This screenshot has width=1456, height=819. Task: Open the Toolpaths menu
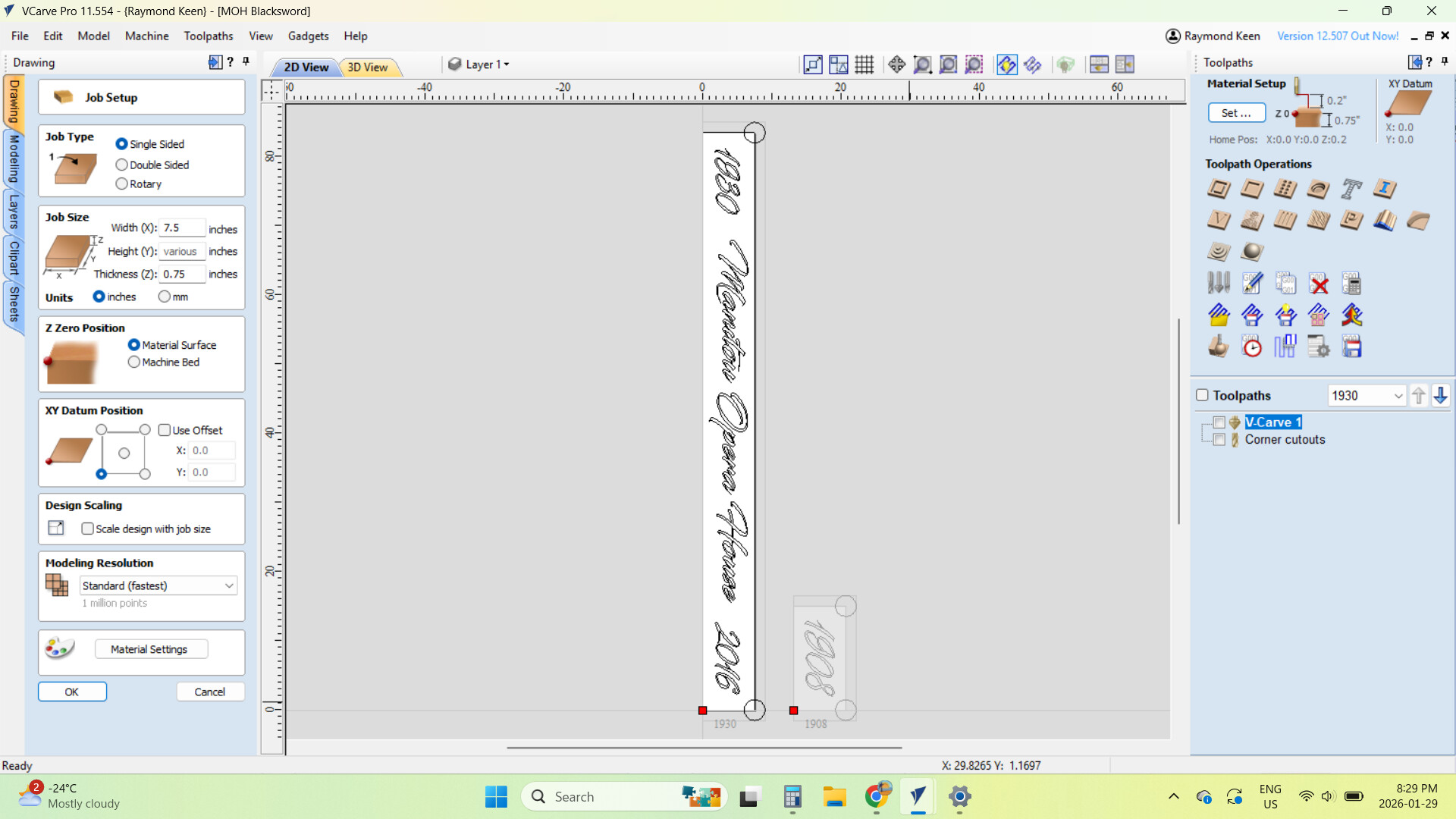pyautogui.click(x=208, y=36)
